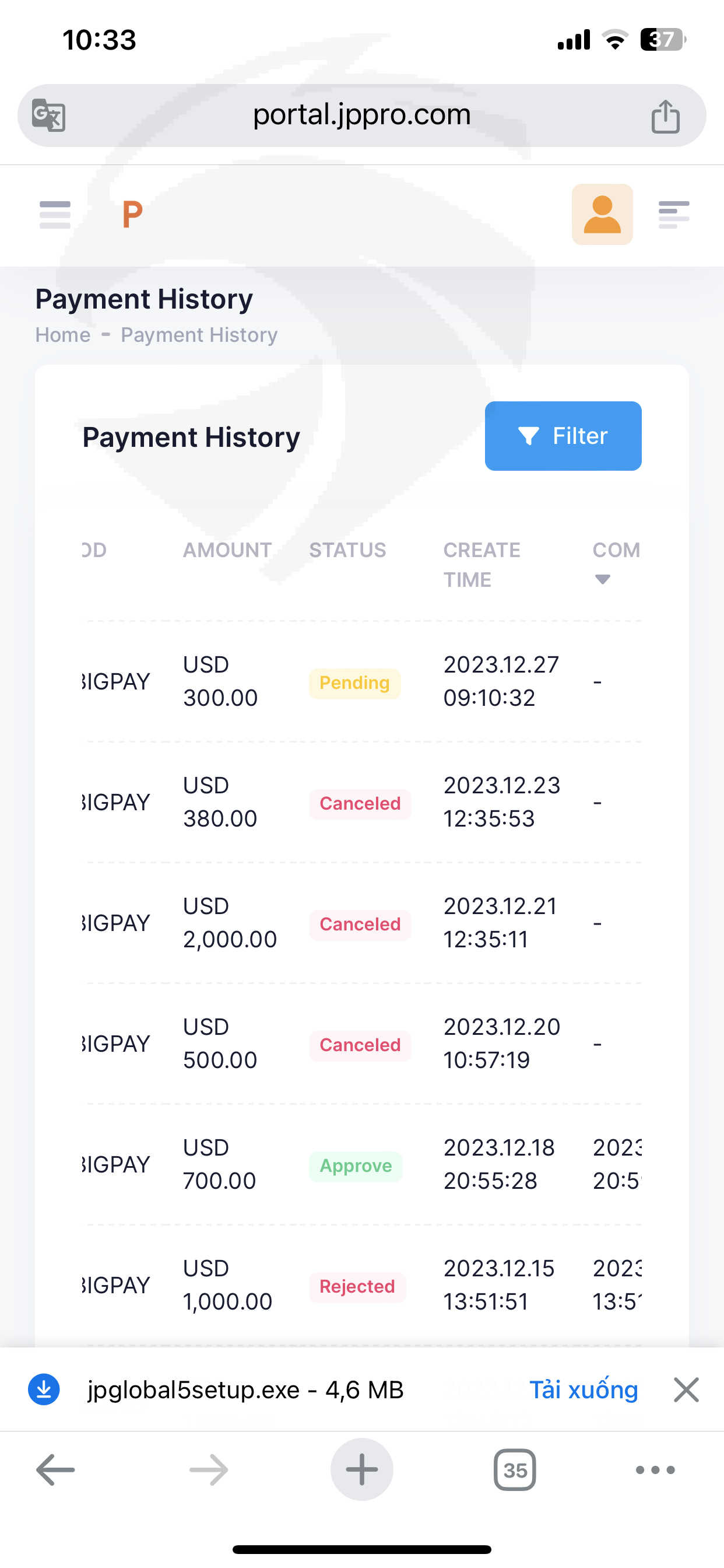Viewport: 724px width, 1568px height.
Task: Go back using the browser back arrow
Action: pyautogui.click(x=55, y=1470)
